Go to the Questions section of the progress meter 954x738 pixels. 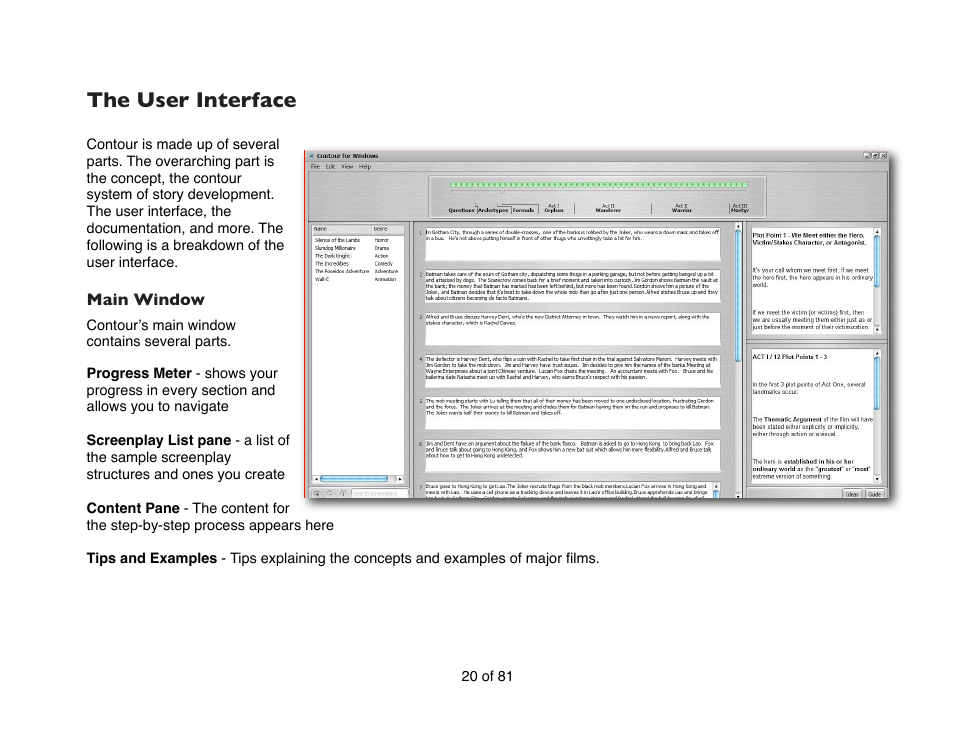pyautogui.click(x=461, y=210)
